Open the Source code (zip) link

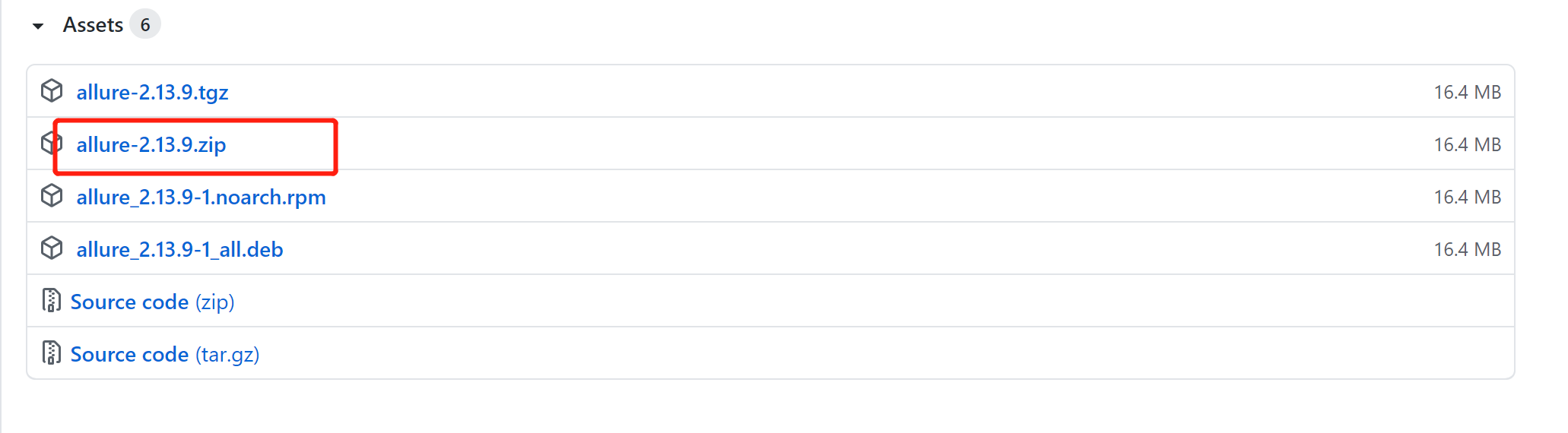click(152, 302)
